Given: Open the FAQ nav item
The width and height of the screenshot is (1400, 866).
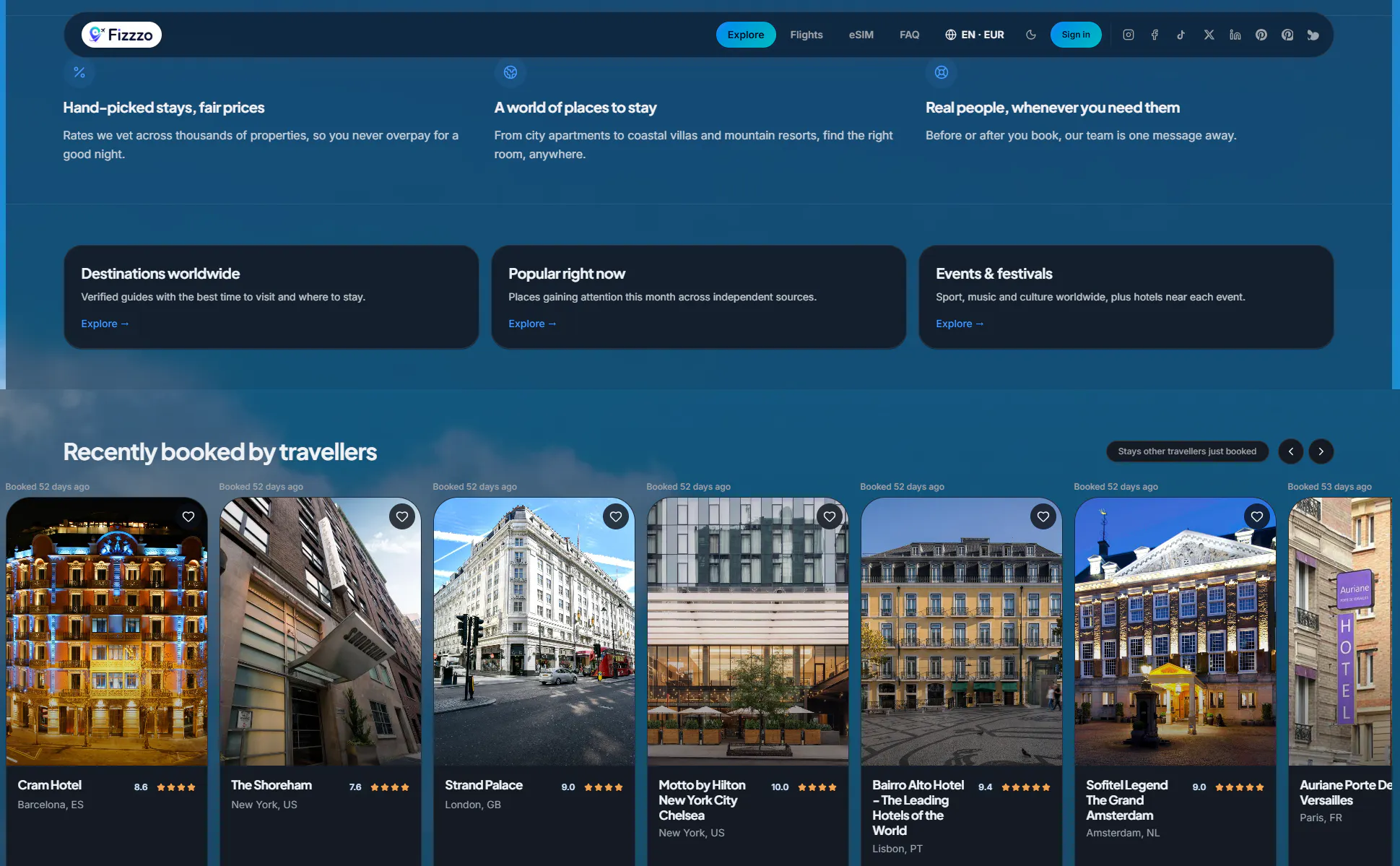Looking at the screenshot, I should click(909, 35).
